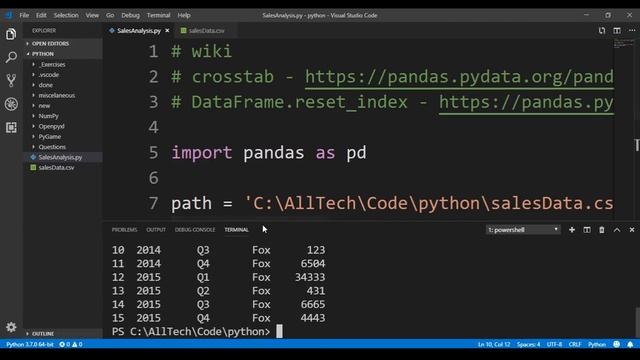Image resolution: width=640 pixels, height=360 pixels.
Task: Switch to the salesData.csv editor tab
Action: 206,31
